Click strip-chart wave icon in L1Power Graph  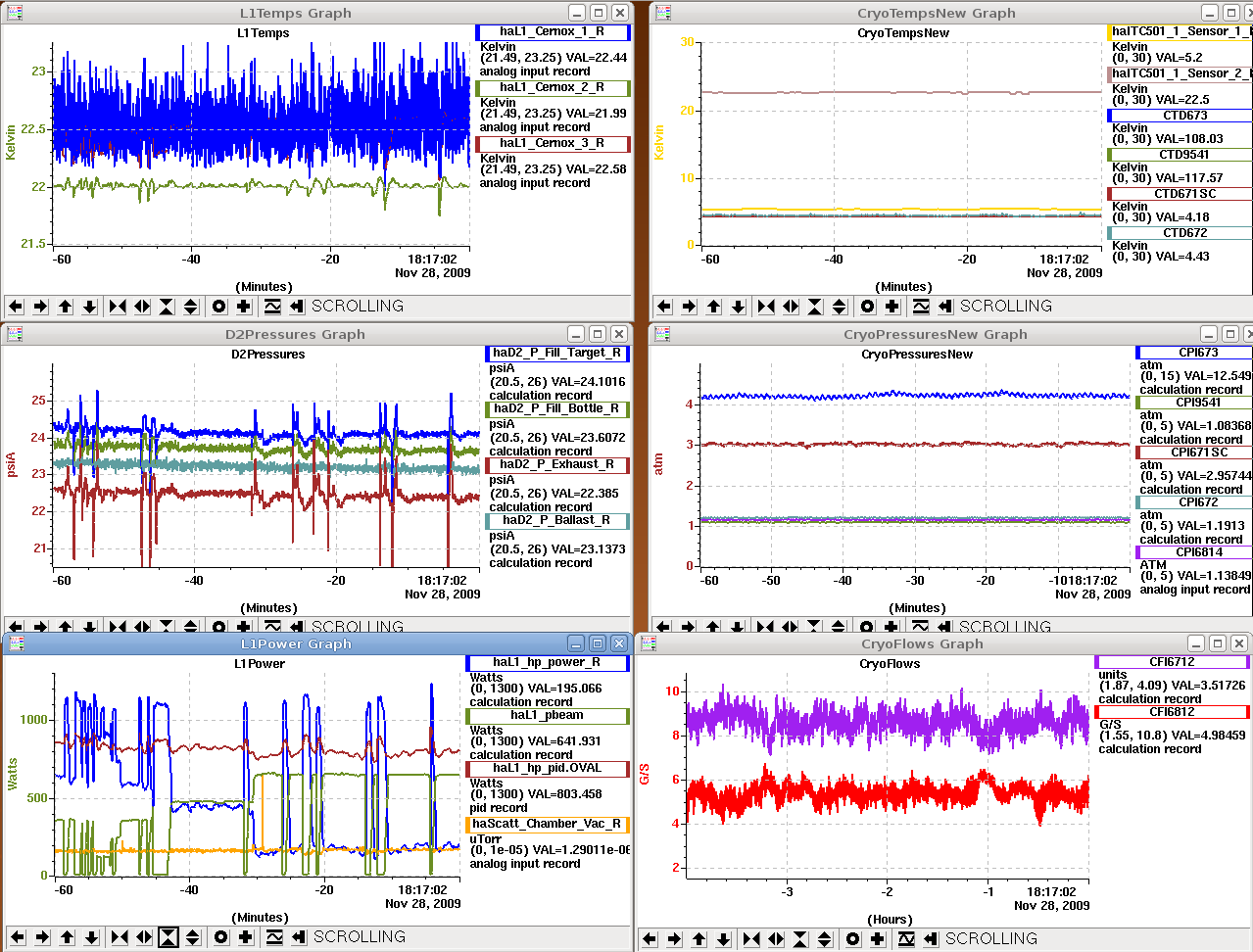click(x=274, y=937)
